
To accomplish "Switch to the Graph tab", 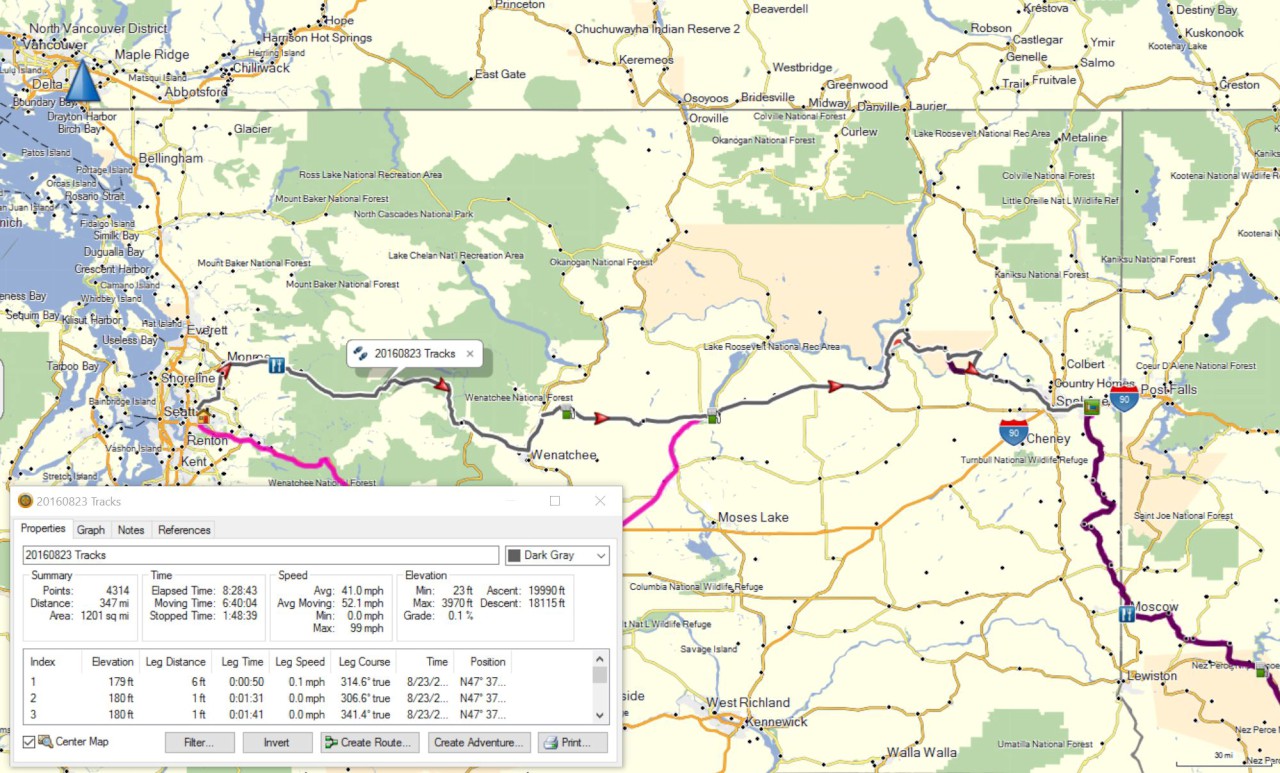I will point(90,530).
